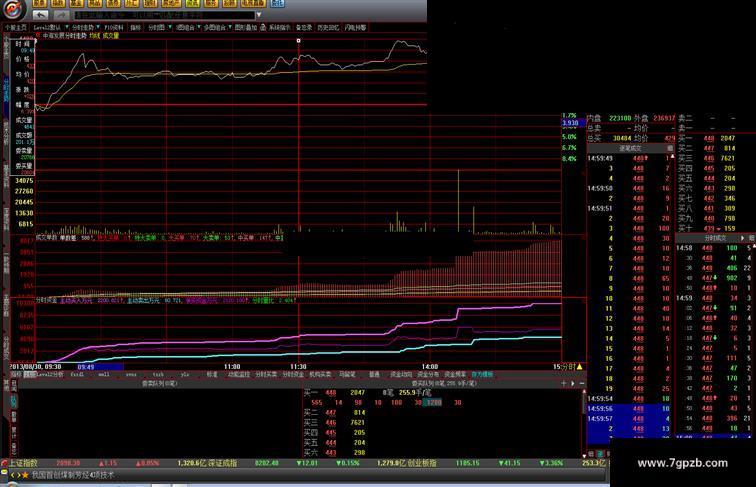Open the 历史回忆 toolbar item

click(x=328, y=27)
